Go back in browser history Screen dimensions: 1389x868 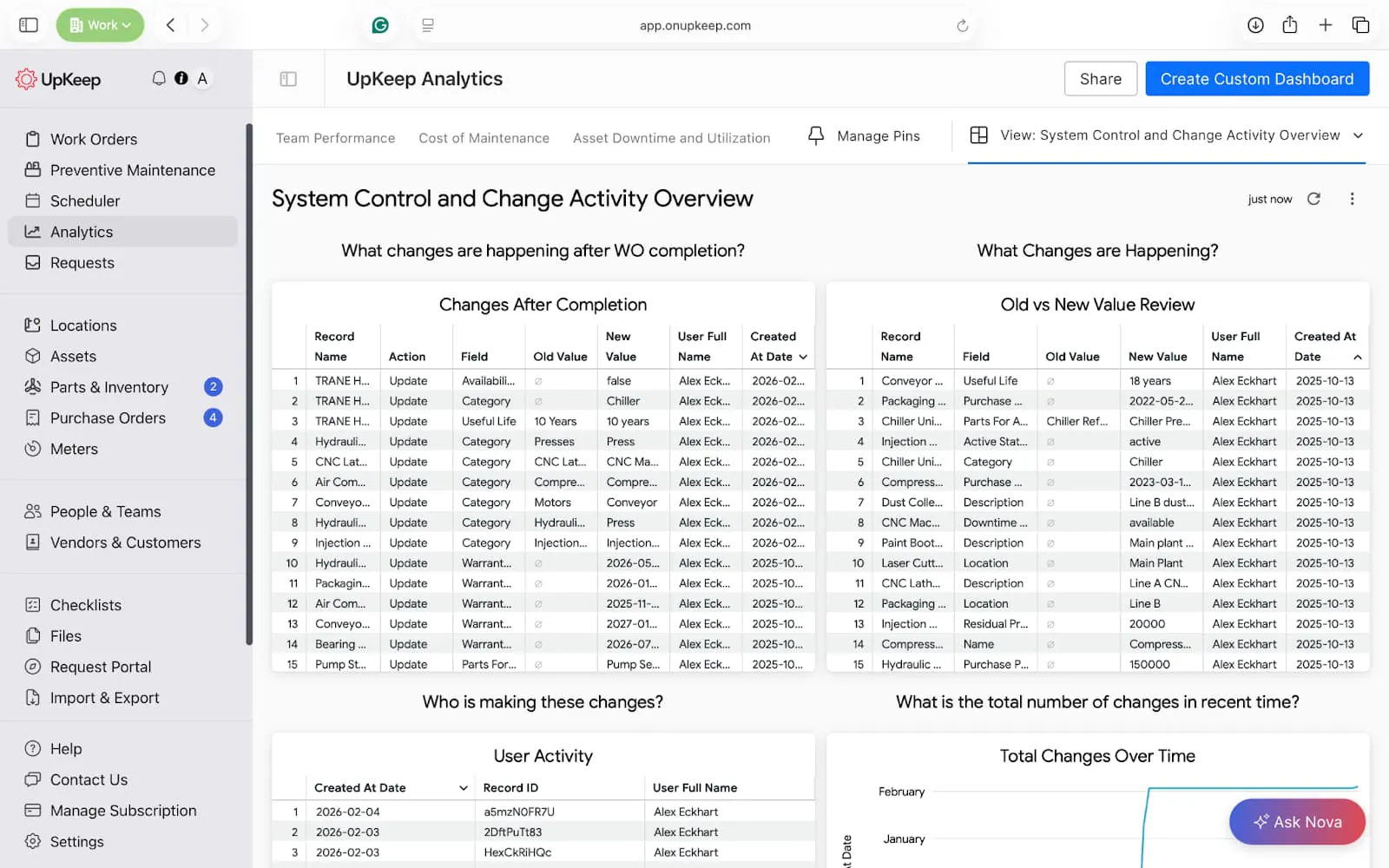point(171,25)
